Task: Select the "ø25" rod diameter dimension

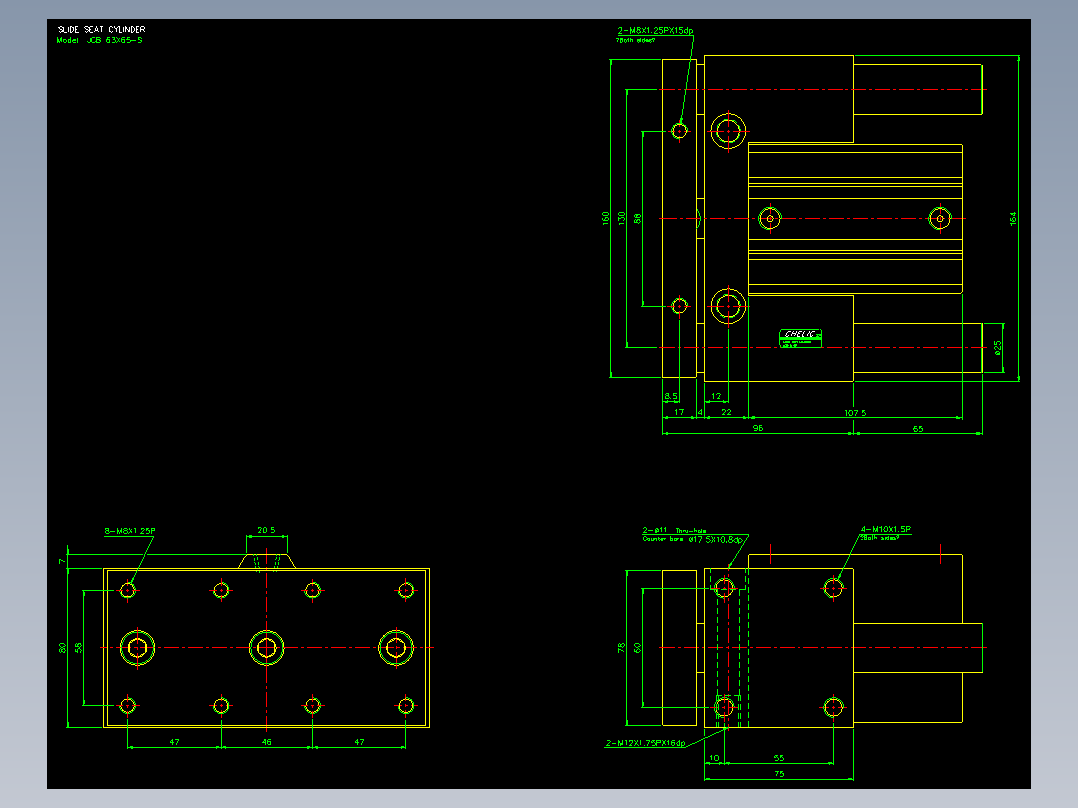Action: (x=998, y=347)
